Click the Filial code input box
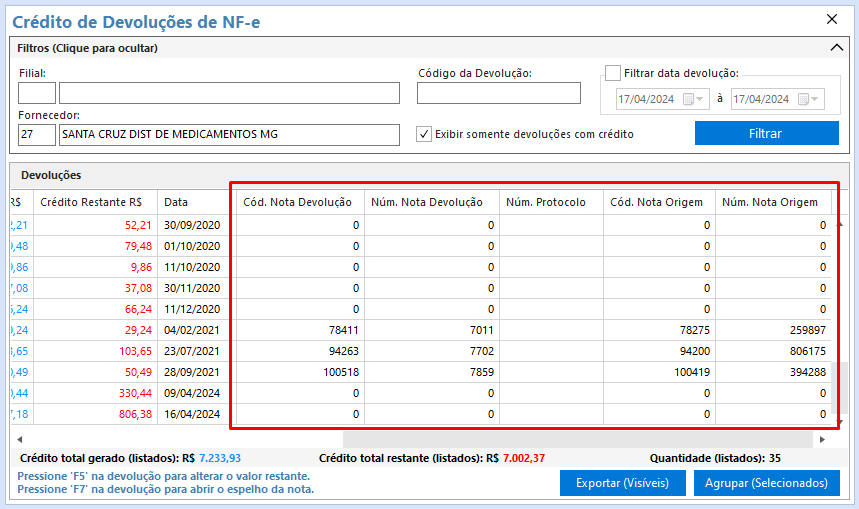Image resolution: width=859 pixels, height=509 pixels. tap(37, 93)
